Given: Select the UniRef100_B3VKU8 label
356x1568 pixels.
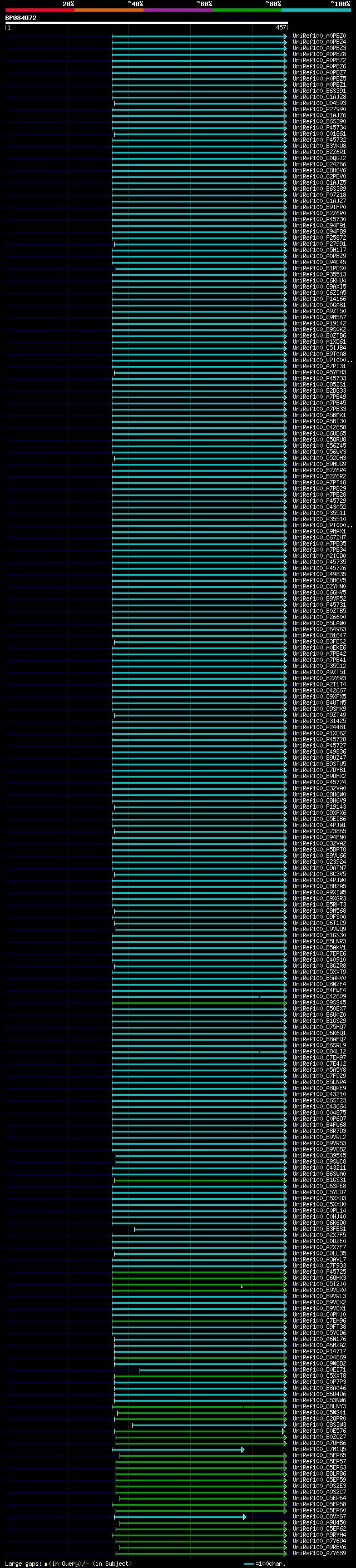Looking at the screenshot, I should coord(319,146).
